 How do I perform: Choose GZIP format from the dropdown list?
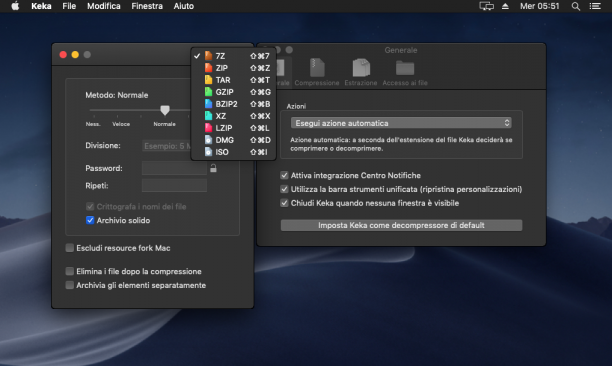[233, 92]
